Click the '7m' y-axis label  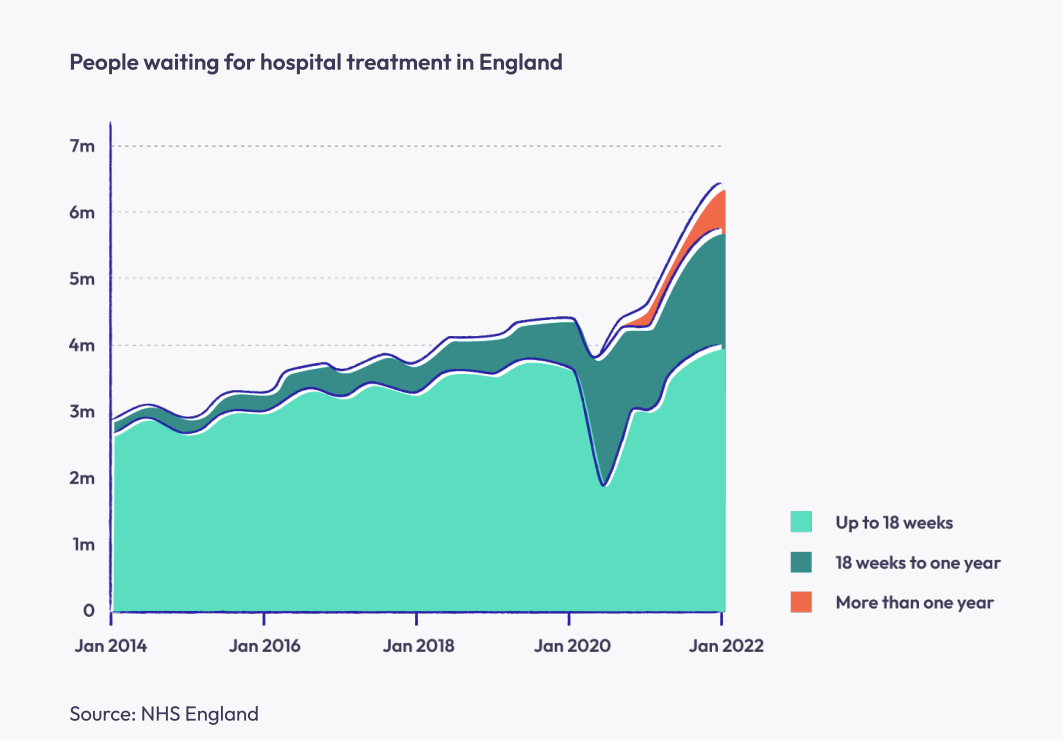[84, 146]
